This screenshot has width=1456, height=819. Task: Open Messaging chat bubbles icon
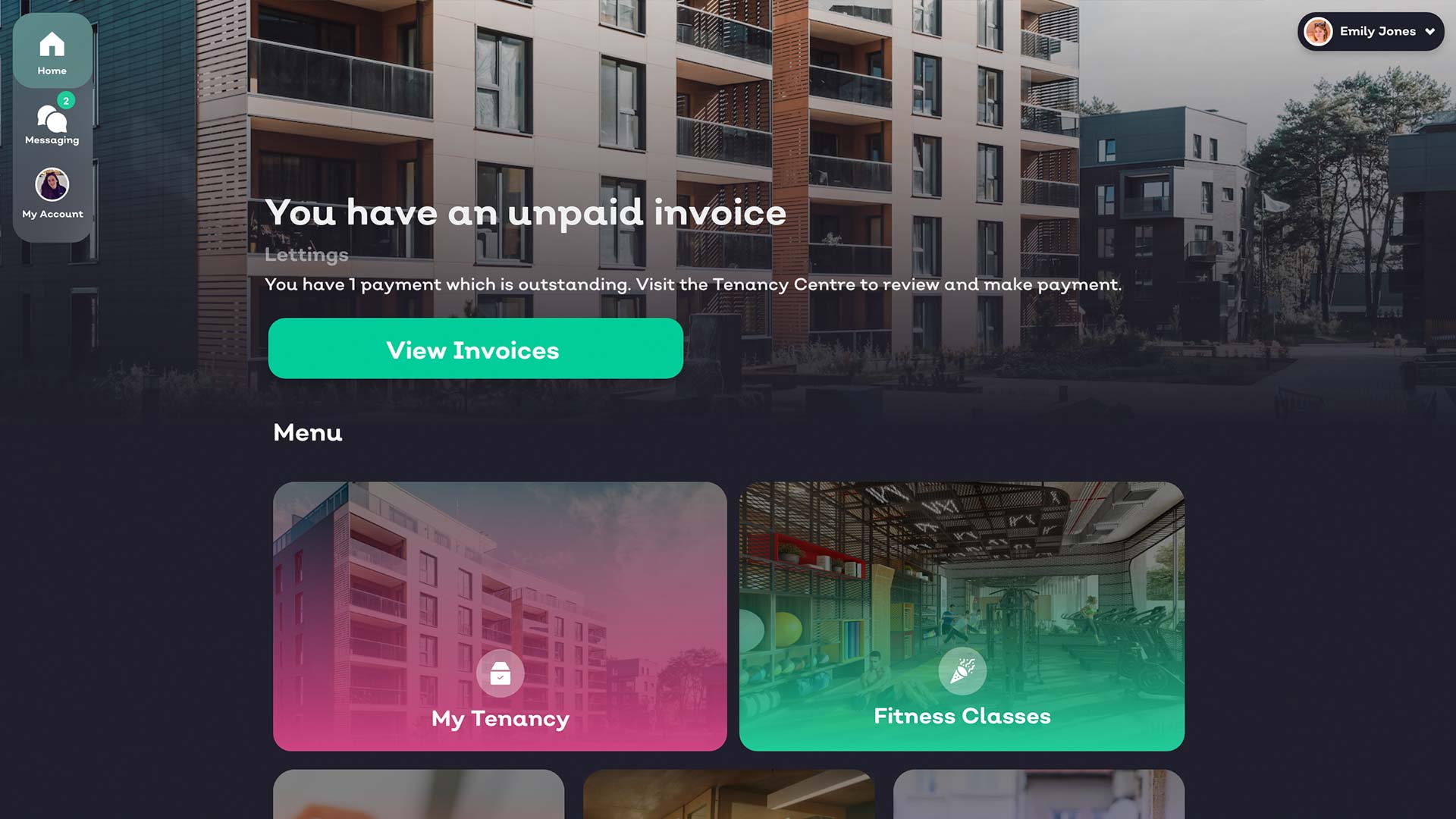coord(52,119)
